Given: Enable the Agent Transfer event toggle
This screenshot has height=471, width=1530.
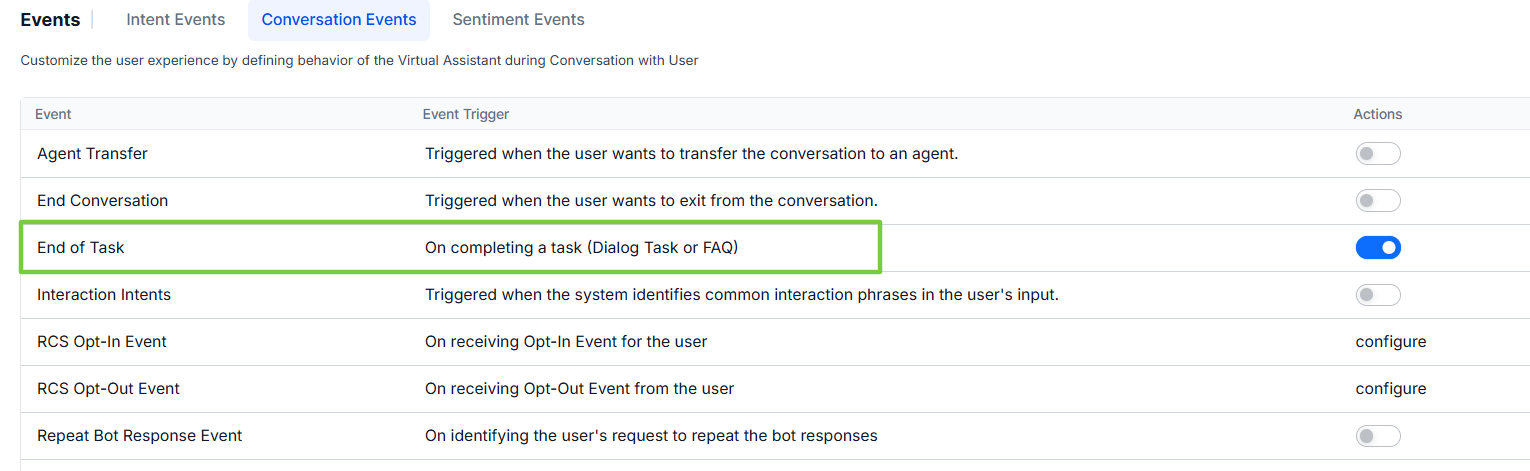Looking at the screenshot, I should tap(1377, 154).
